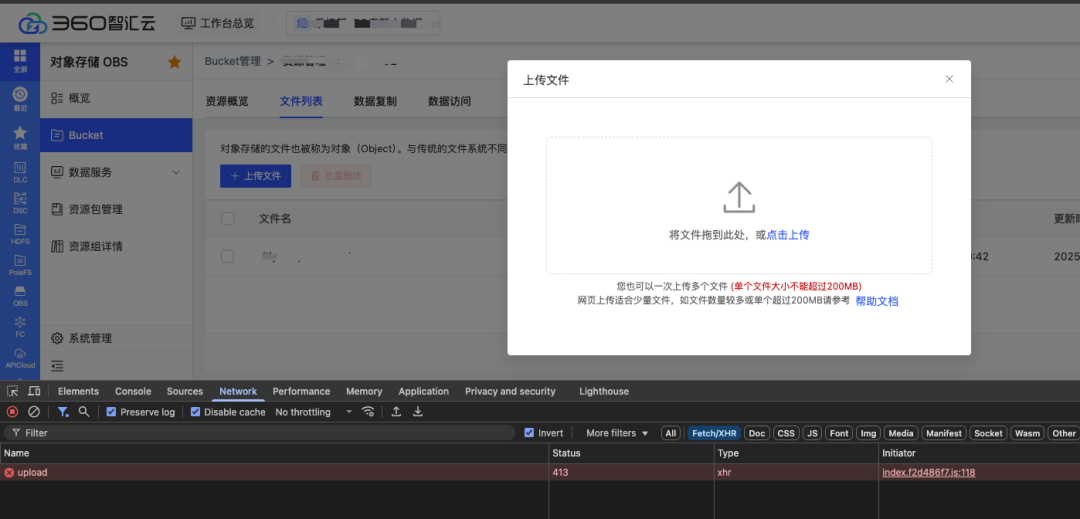Click the HDFS icon in the left rail
This screenshot has width=1080, height=519.
pyautogui.click(x=20, y=234)
